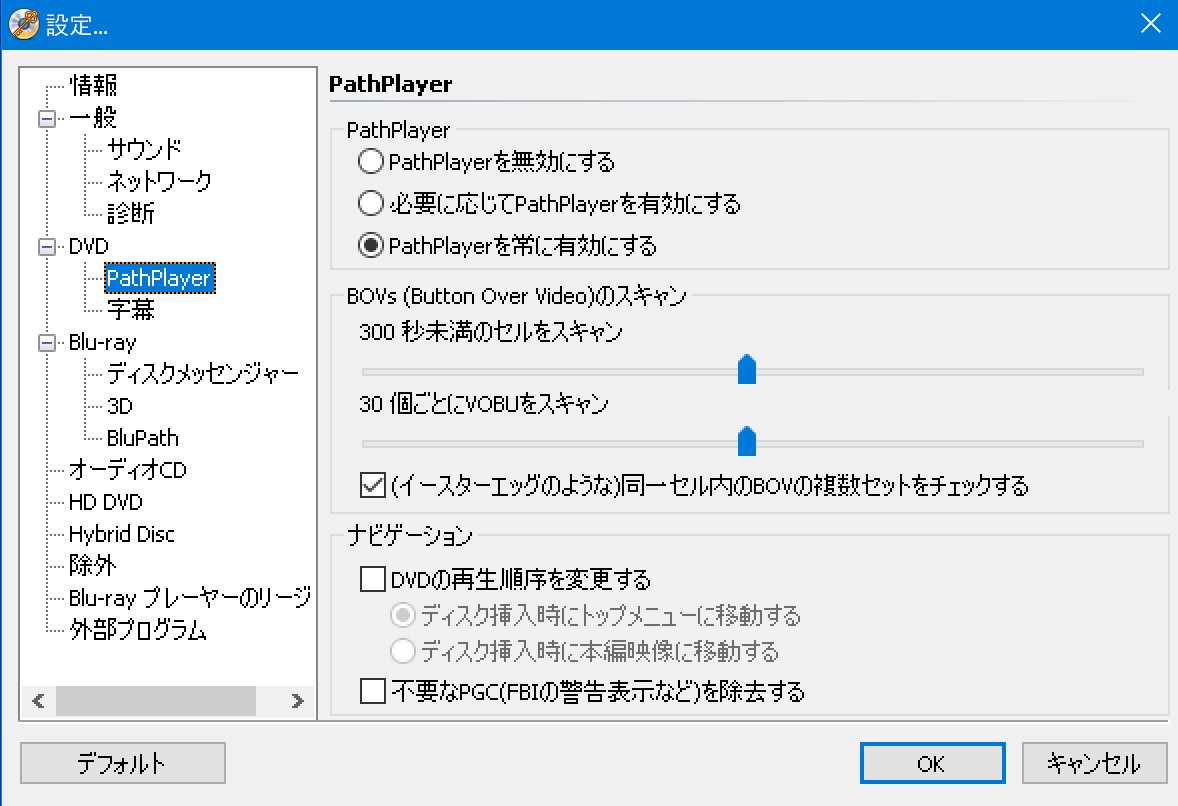Open the 除外 settings page
Screen dimensions: 1178x806
(x=92, y=566)
